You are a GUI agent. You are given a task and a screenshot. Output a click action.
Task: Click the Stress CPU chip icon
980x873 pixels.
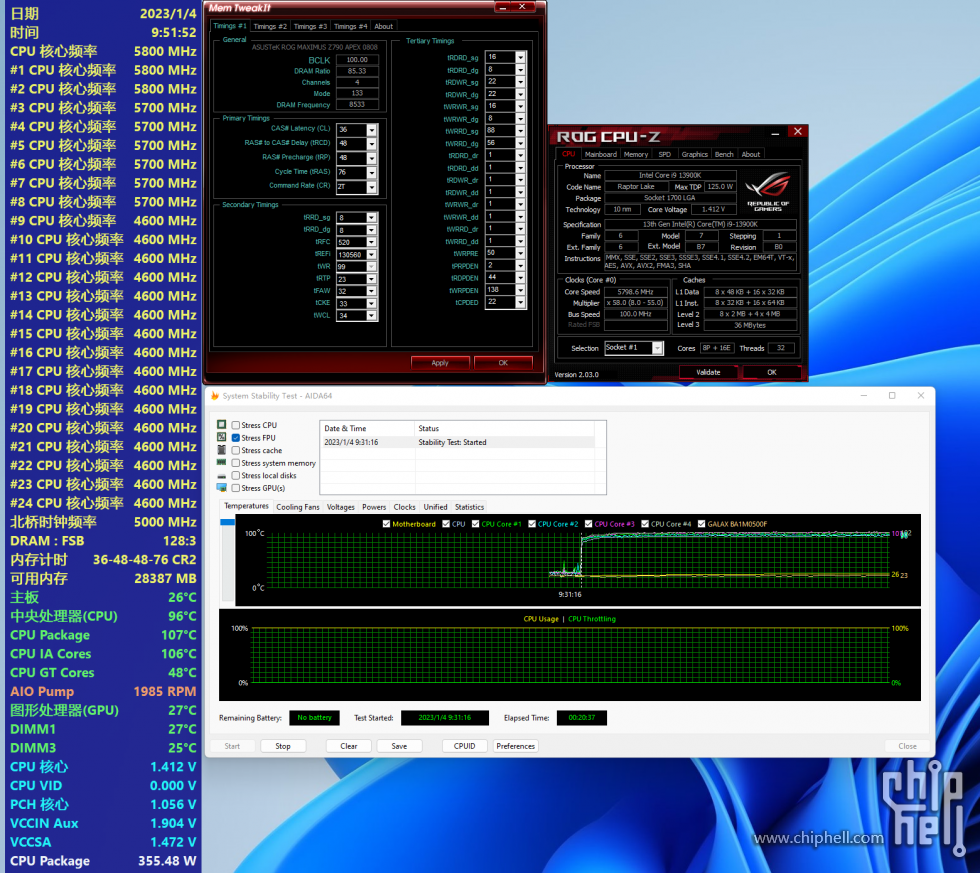pos(221,424)
